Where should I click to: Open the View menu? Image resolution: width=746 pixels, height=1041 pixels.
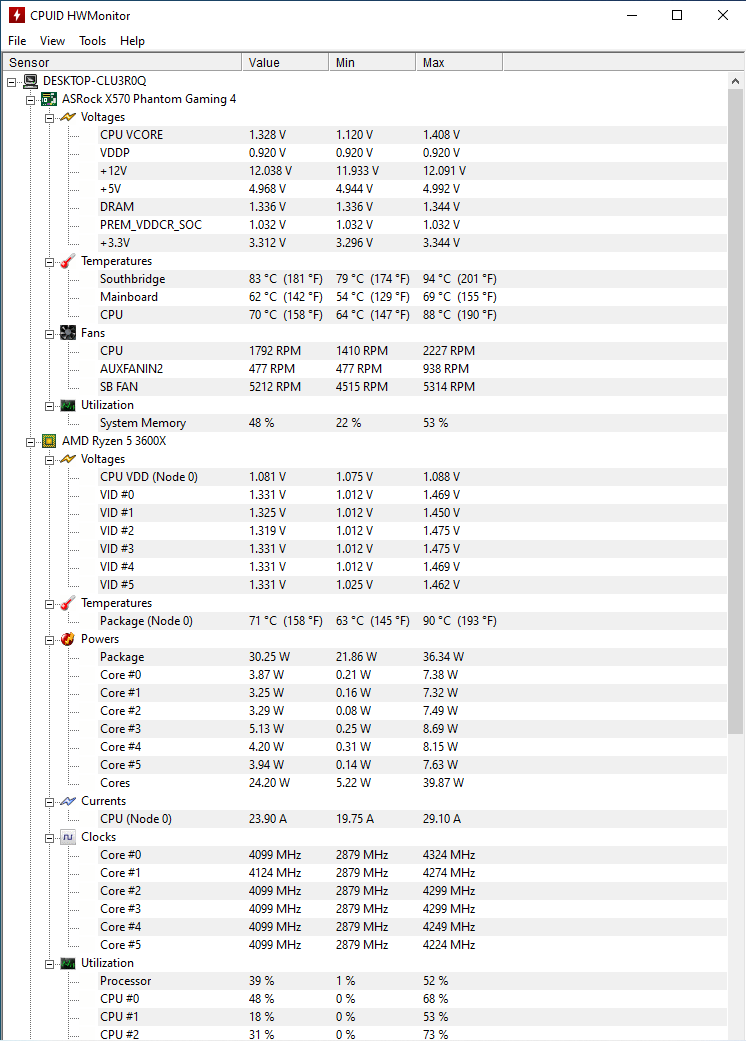point(52,41)
